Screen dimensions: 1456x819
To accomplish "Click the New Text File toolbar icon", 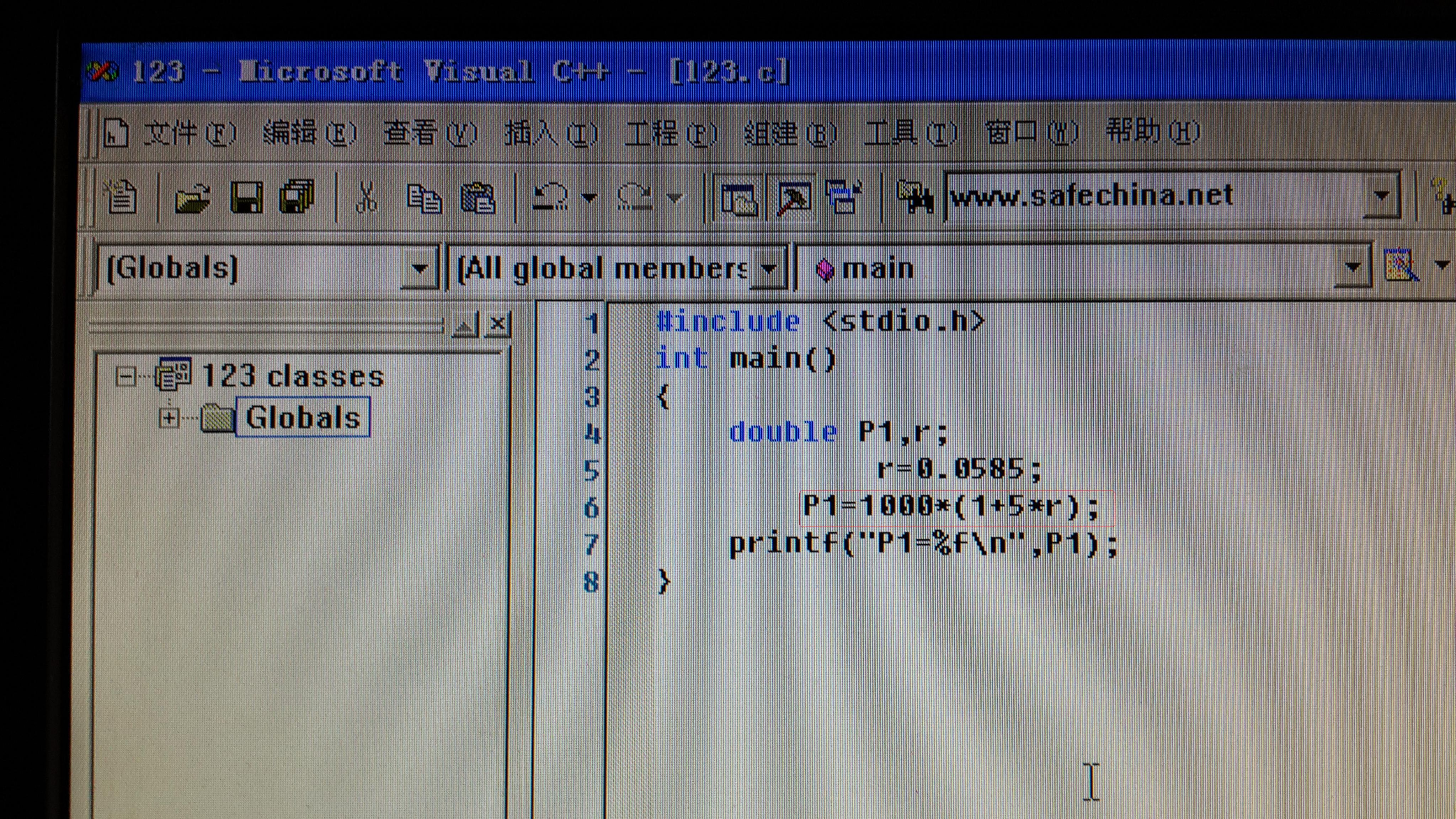I will tap(121, 197).
